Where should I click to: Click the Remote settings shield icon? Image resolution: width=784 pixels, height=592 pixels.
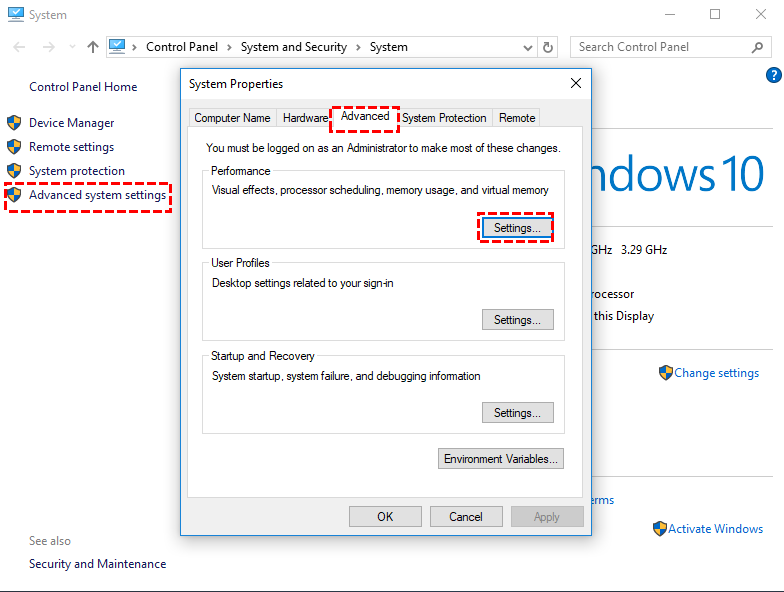[14, 146]
